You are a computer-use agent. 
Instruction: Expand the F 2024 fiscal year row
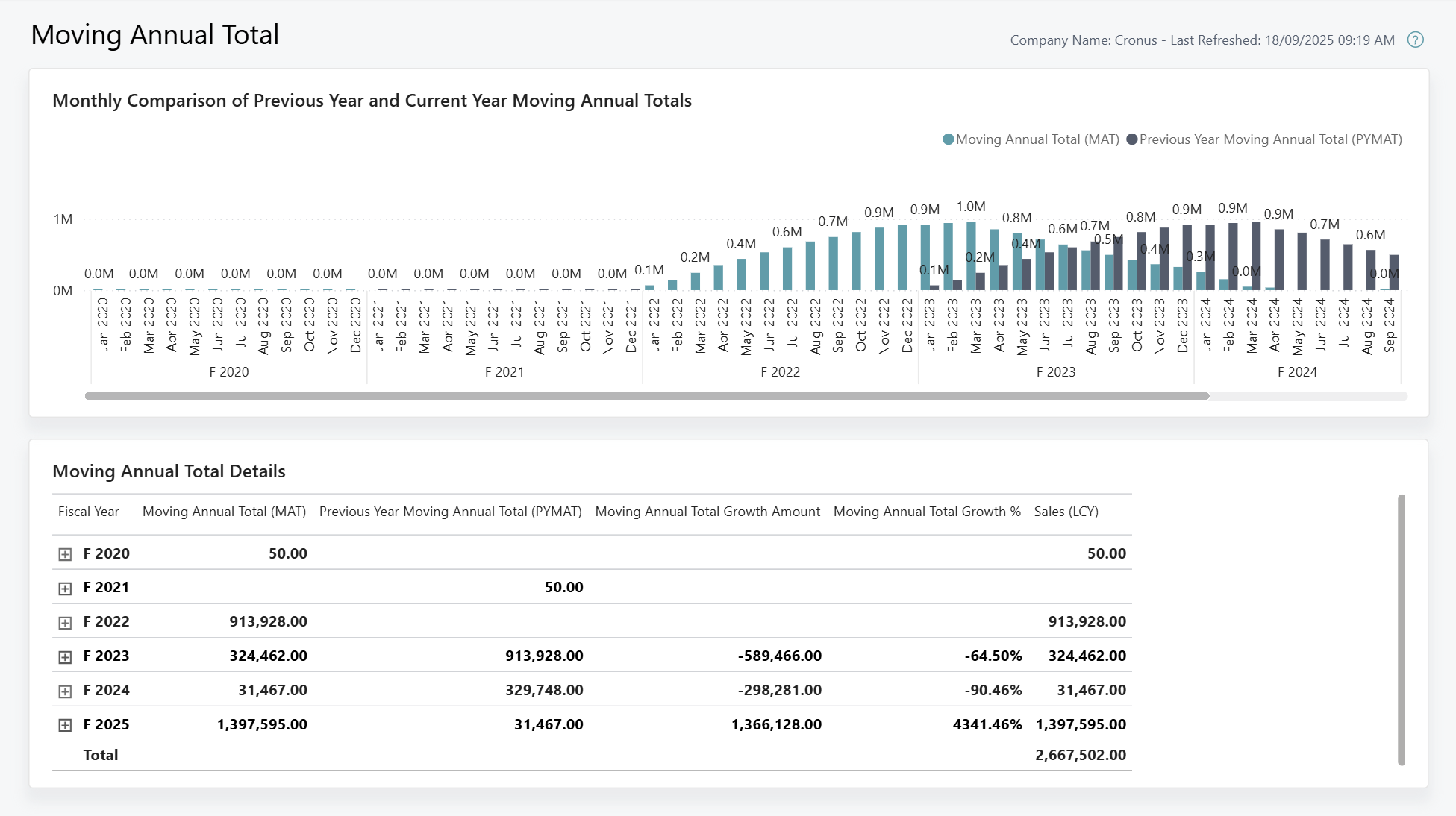click(65, 690)
